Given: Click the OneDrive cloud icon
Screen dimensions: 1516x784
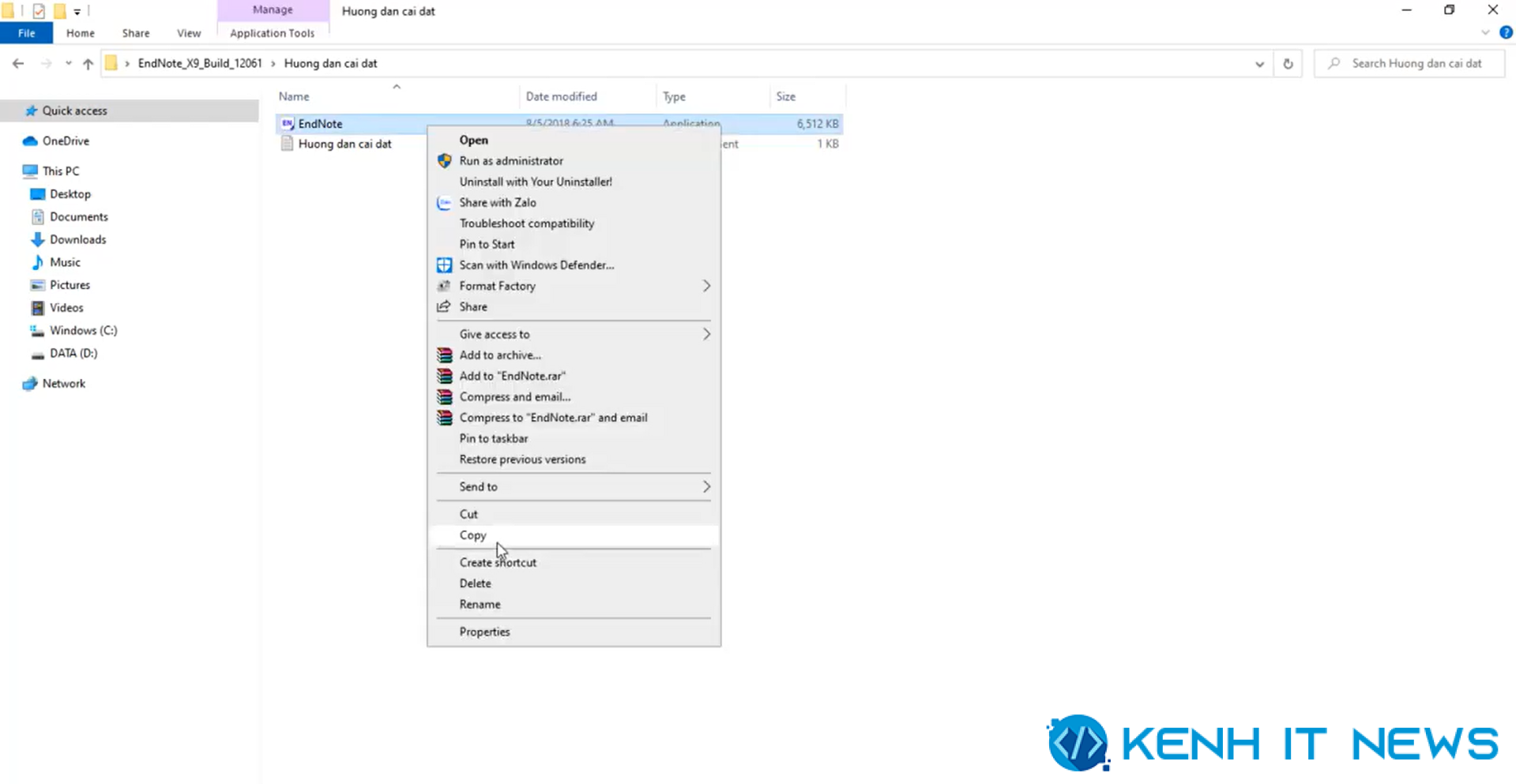Looking at the screenshot, I should pos(30,141).
